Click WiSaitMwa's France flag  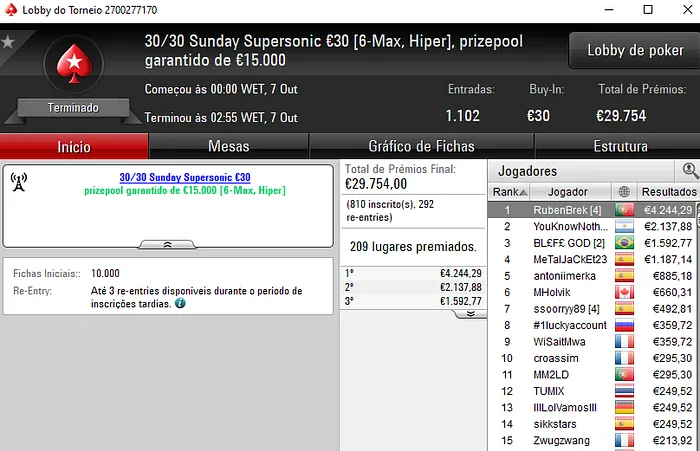[x=624, y=342]
